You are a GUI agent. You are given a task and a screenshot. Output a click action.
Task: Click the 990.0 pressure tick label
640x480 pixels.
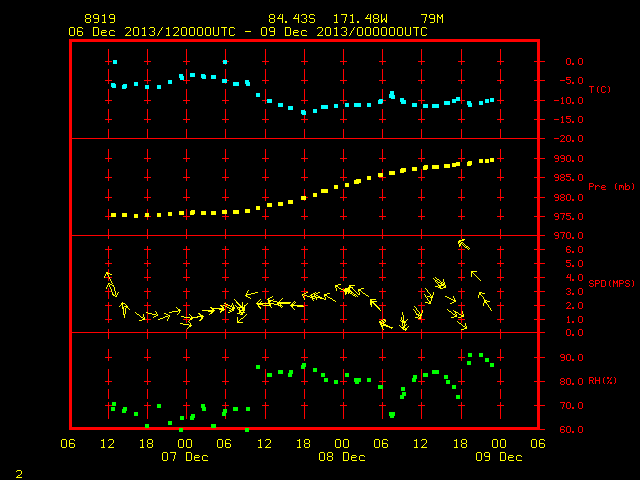point(568,159)
